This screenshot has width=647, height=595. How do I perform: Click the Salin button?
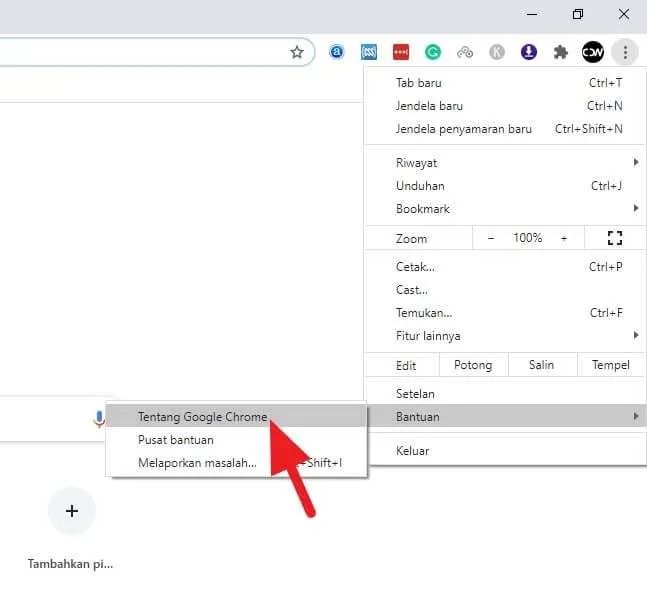tap(542, 365)
